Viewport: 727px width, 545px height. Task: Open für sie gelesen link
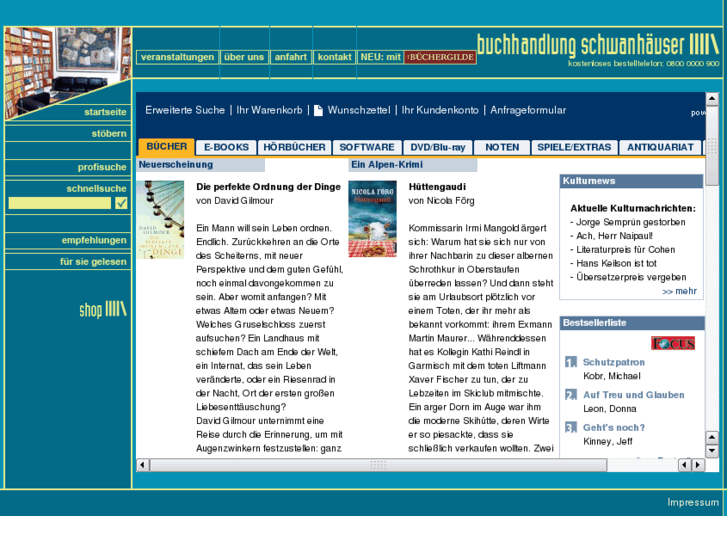(x=93, y=262)
